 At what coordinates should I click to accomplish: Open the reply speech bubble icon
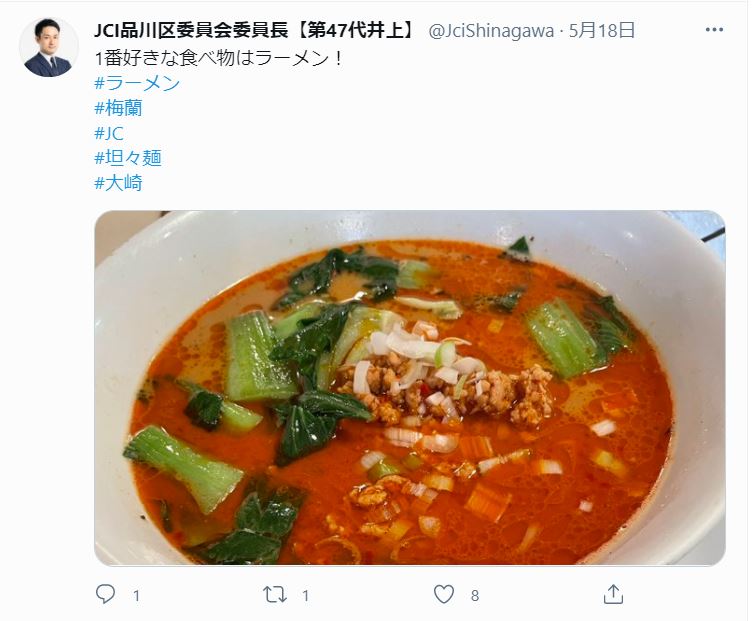[105, 594]
